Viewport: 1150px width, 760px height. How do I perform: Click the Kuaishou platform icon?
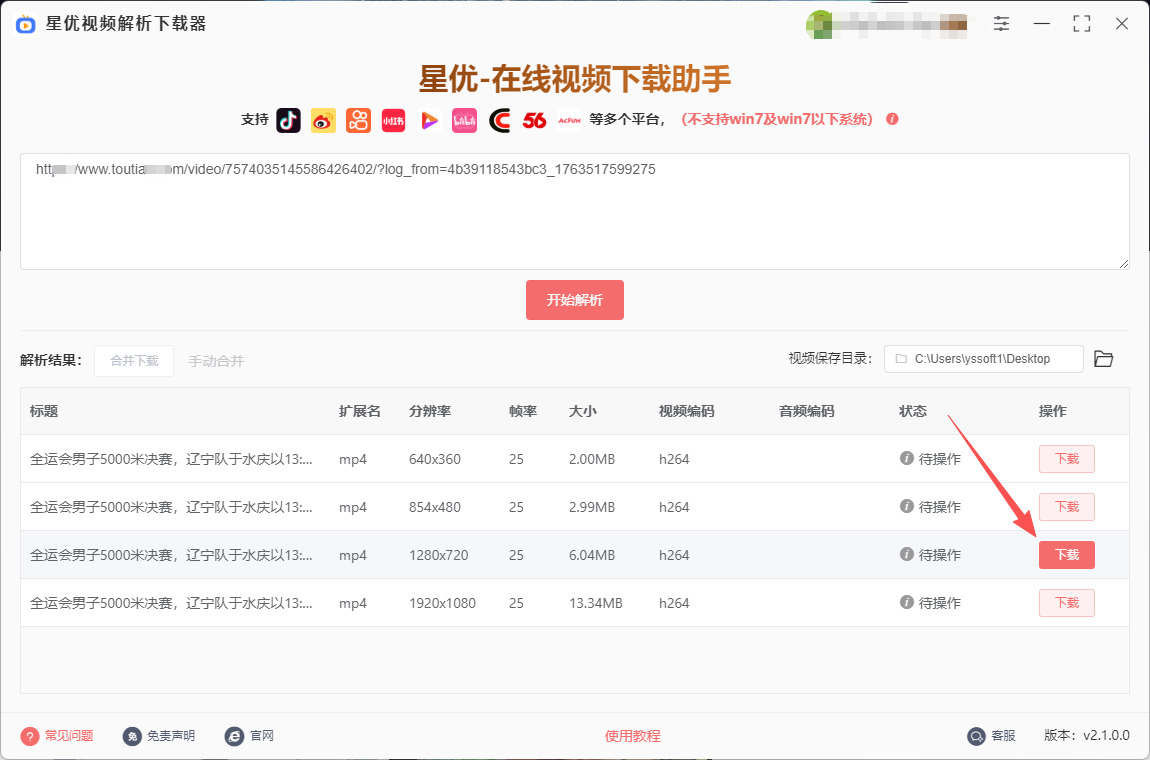(358, 120)
